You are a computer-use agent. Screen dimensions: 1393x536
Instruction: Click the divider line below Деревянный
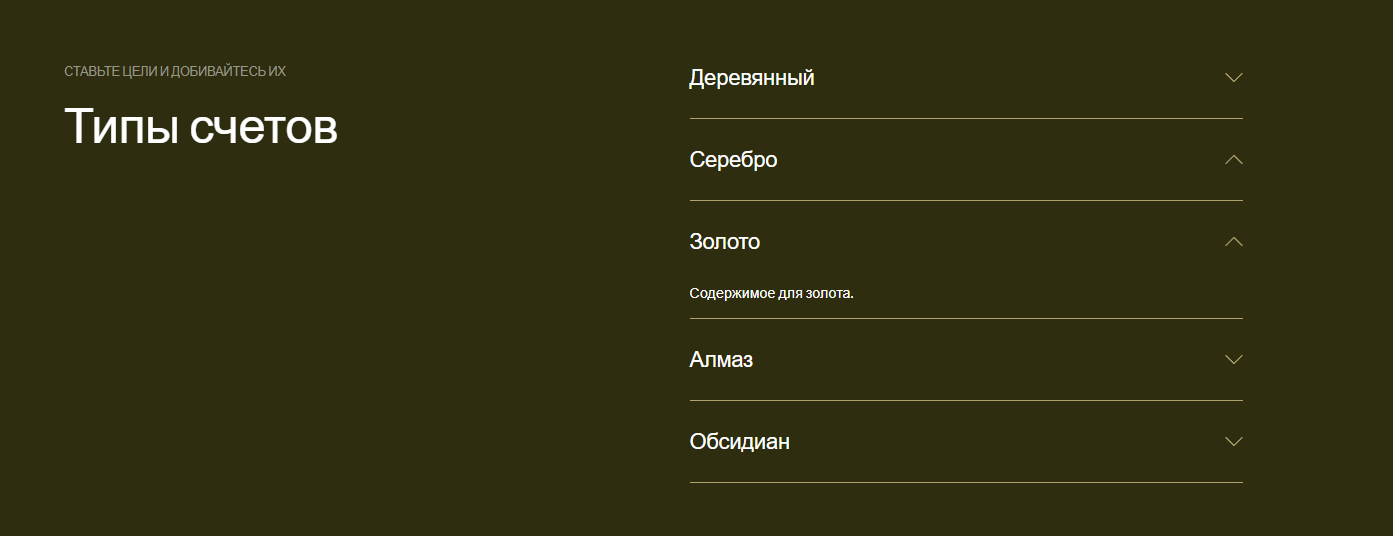point(966,118)
